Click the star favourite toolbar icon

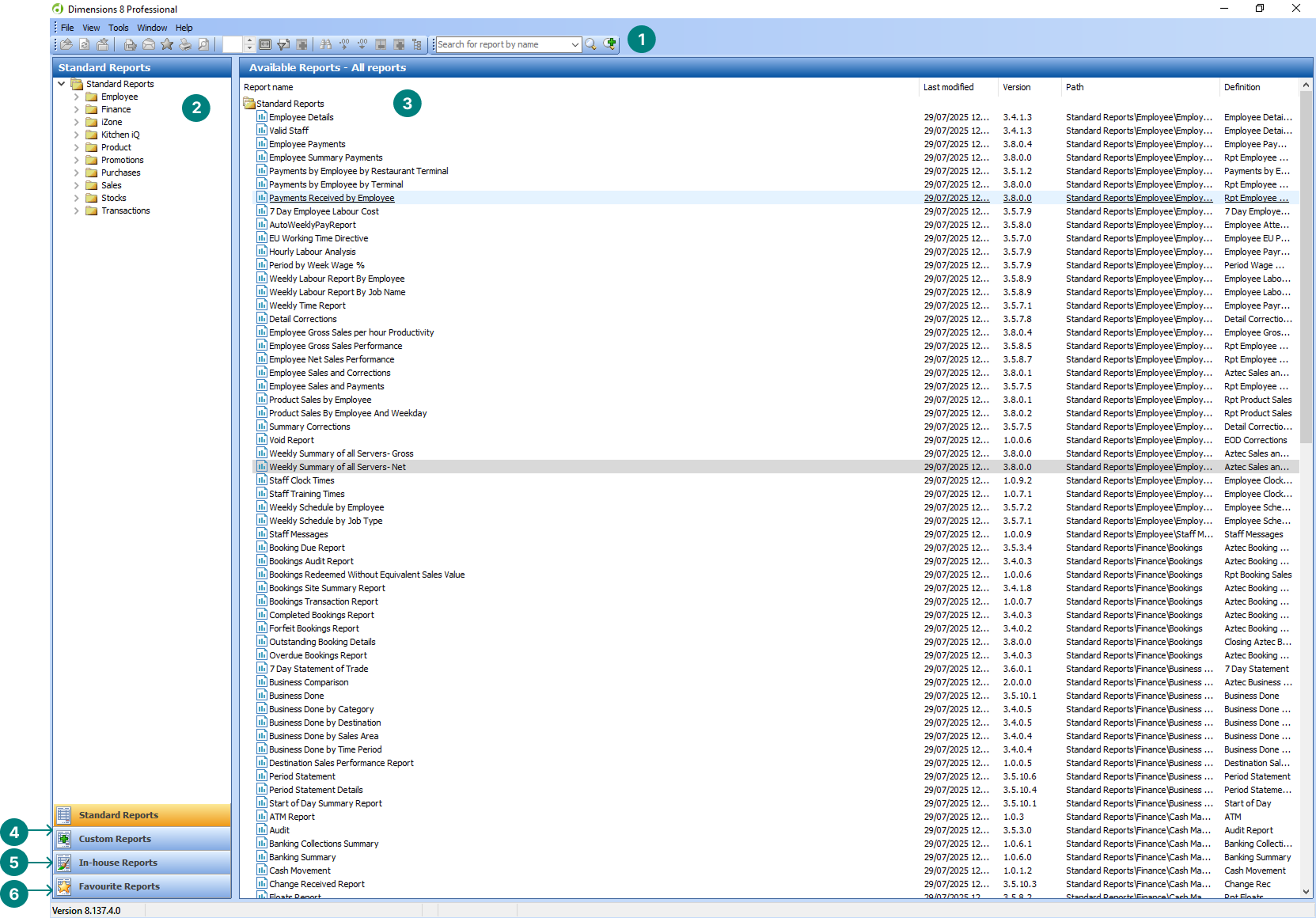[x=167, y=44]
